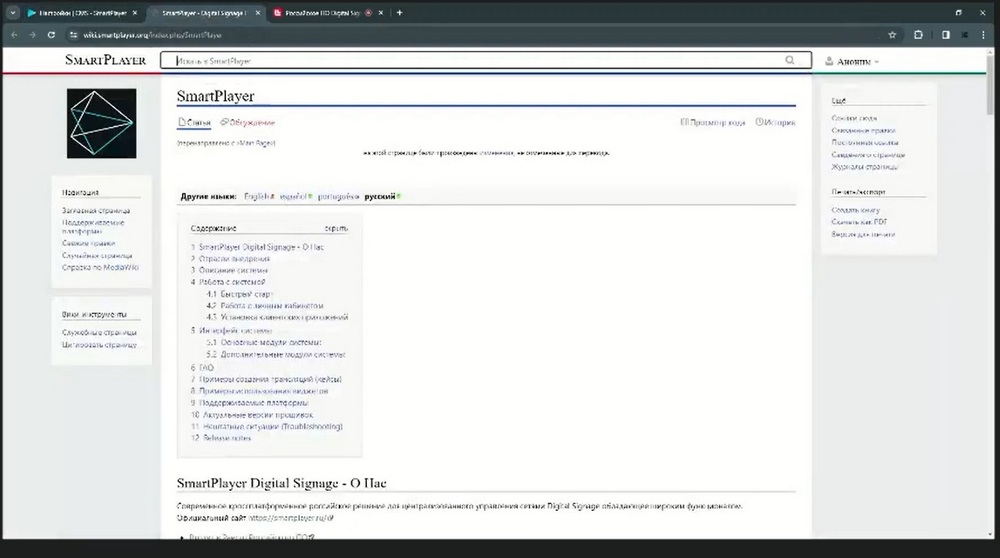This screenshot has width=1000, height=558.
Task: Click the search magnifier icon
Action: [790, 60]
